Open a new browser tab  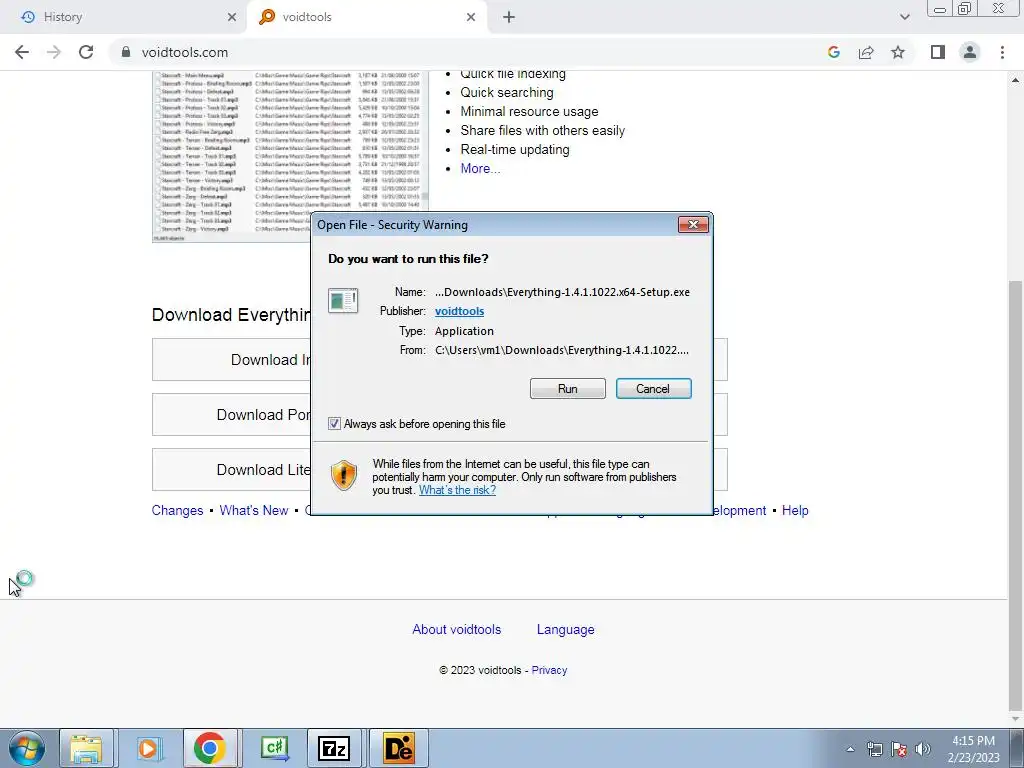pyautogui.click(x=509, y=17)
